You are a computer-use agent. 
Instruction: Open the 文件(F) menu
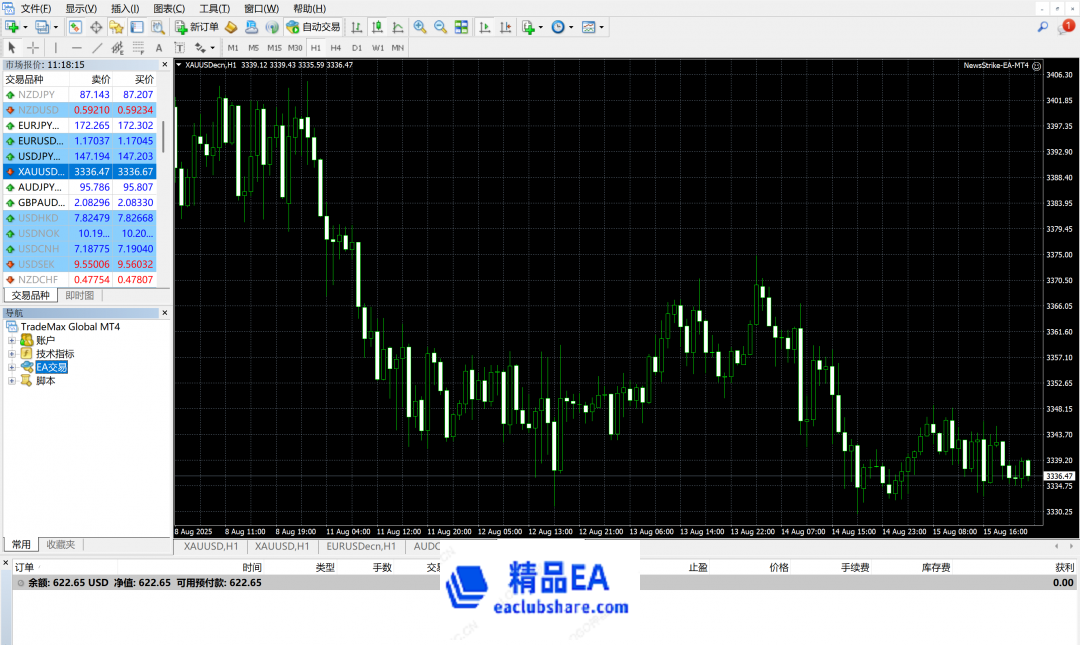[35, 8]
